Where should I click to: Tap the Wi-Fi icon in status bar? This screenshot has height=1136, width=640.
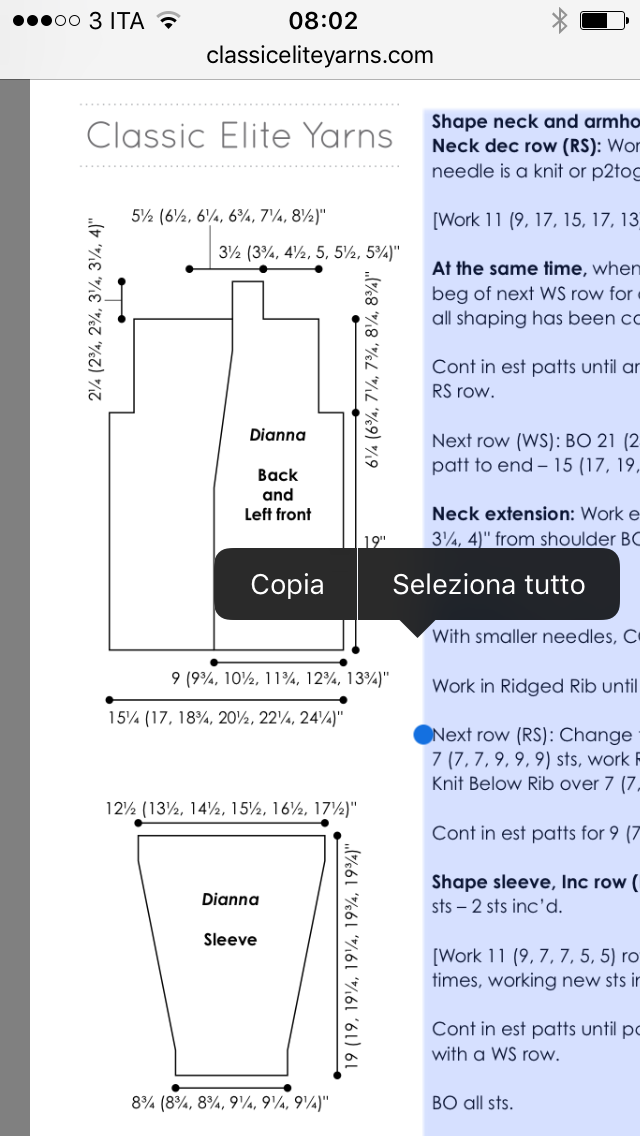click(x=168, y=21)
